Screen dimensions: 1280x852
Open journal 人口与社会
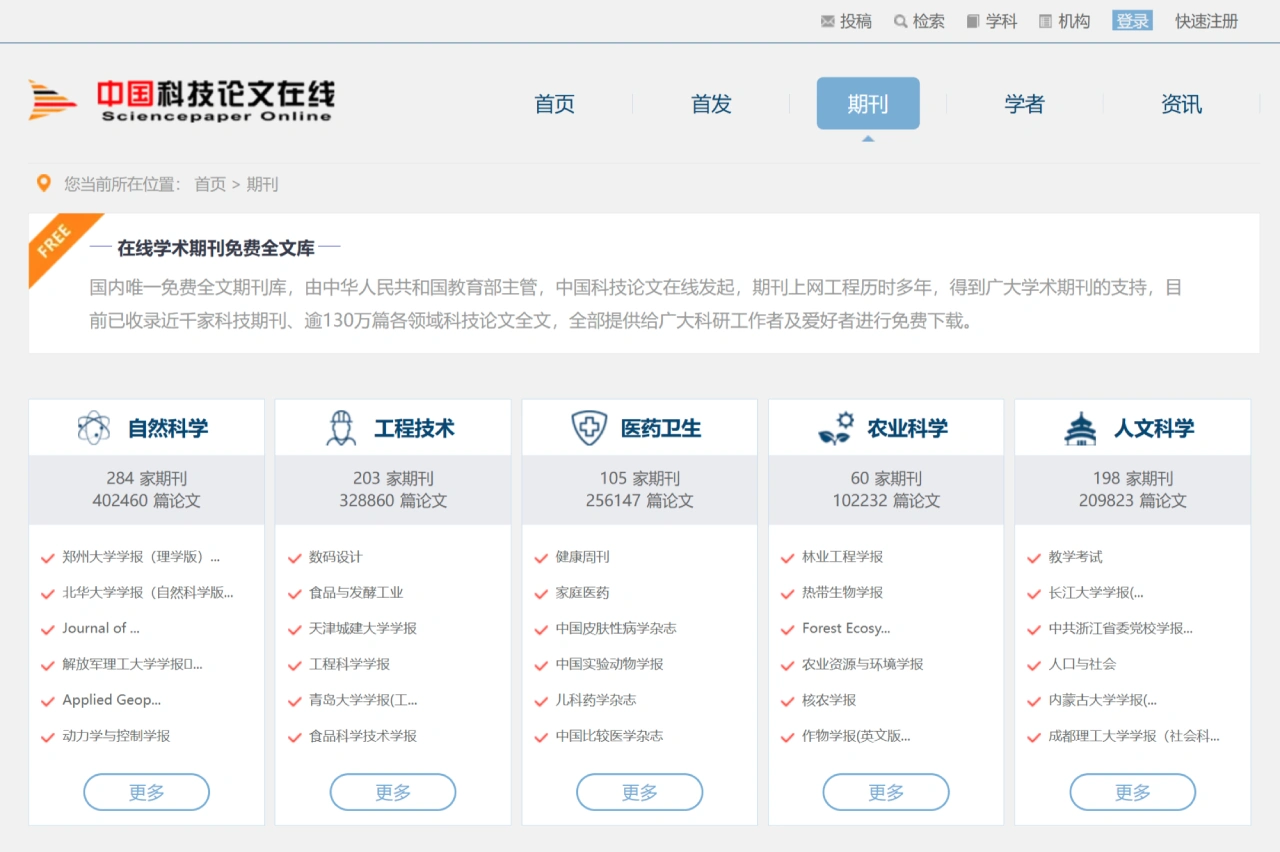coord(1082,664)
